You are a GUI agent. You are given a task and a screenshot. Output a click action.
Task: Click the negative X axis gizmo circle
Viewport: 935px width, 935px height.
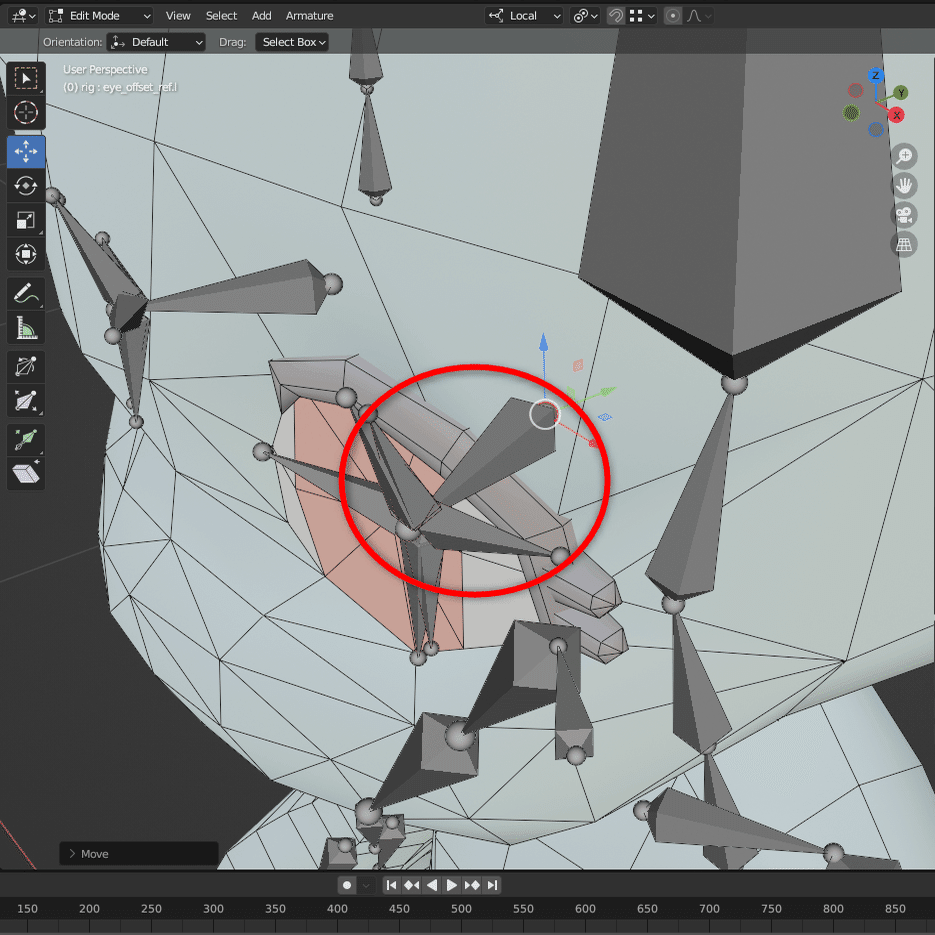tap(856, 90)
